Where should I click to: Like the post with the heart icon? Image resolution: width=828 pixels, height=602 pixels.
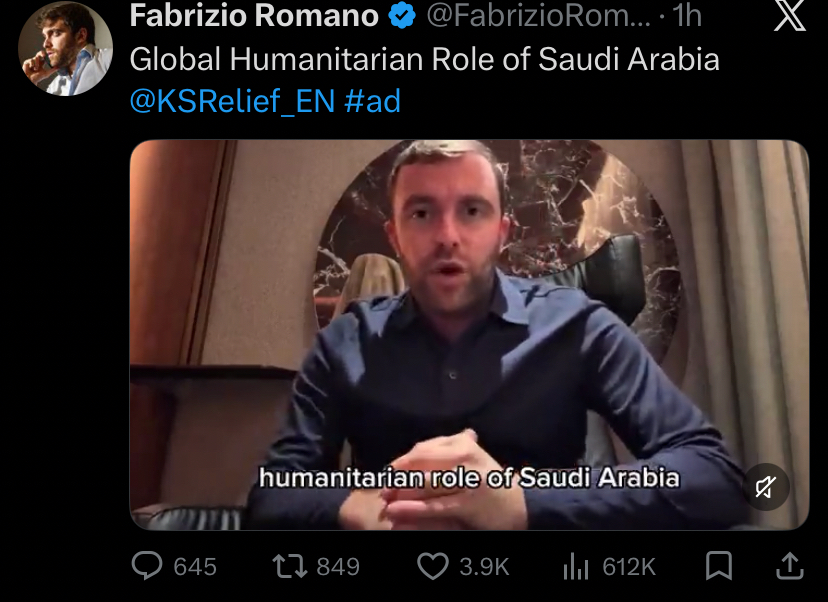coord(432,566)
